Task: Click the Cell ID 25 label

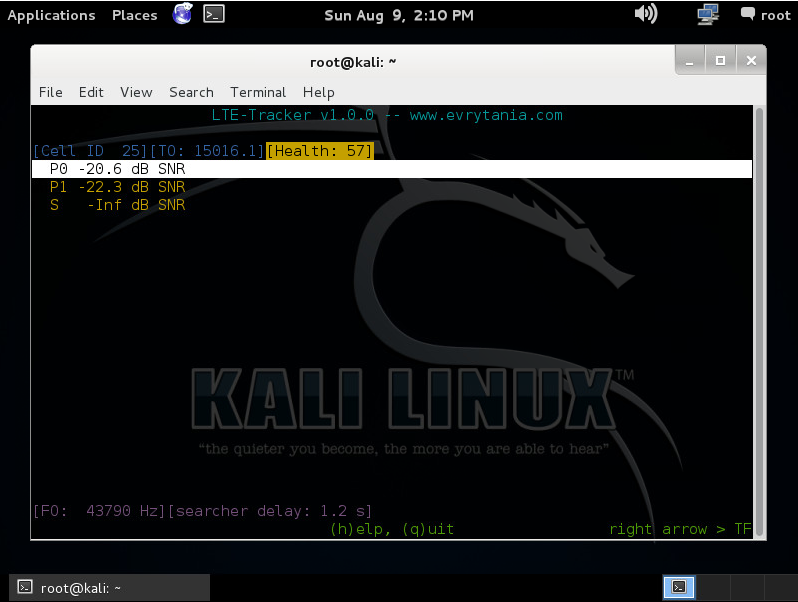Action: click(x=90, y=151)
